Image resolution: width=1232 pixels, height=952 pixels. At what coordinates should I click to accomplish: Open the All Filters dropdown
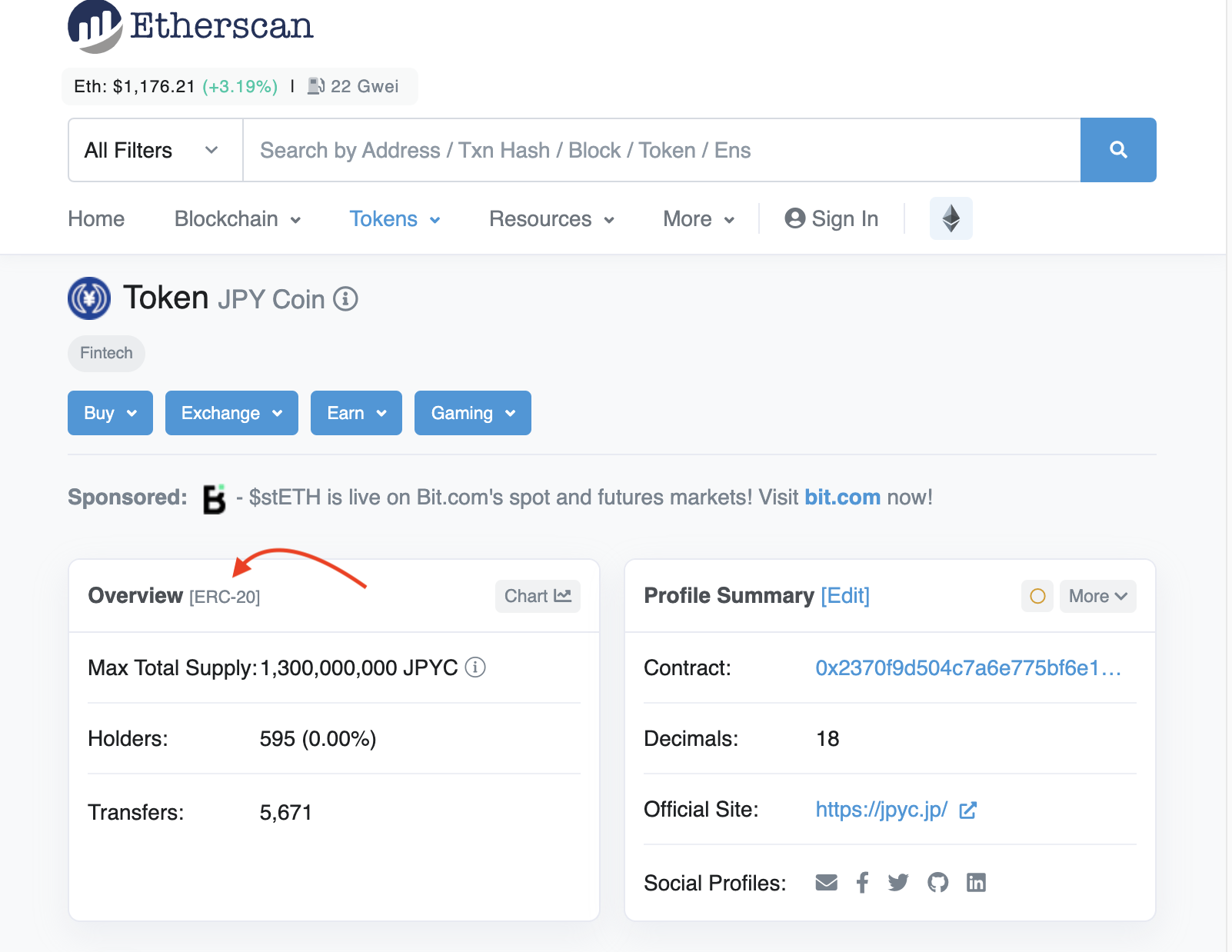point(156,150)
